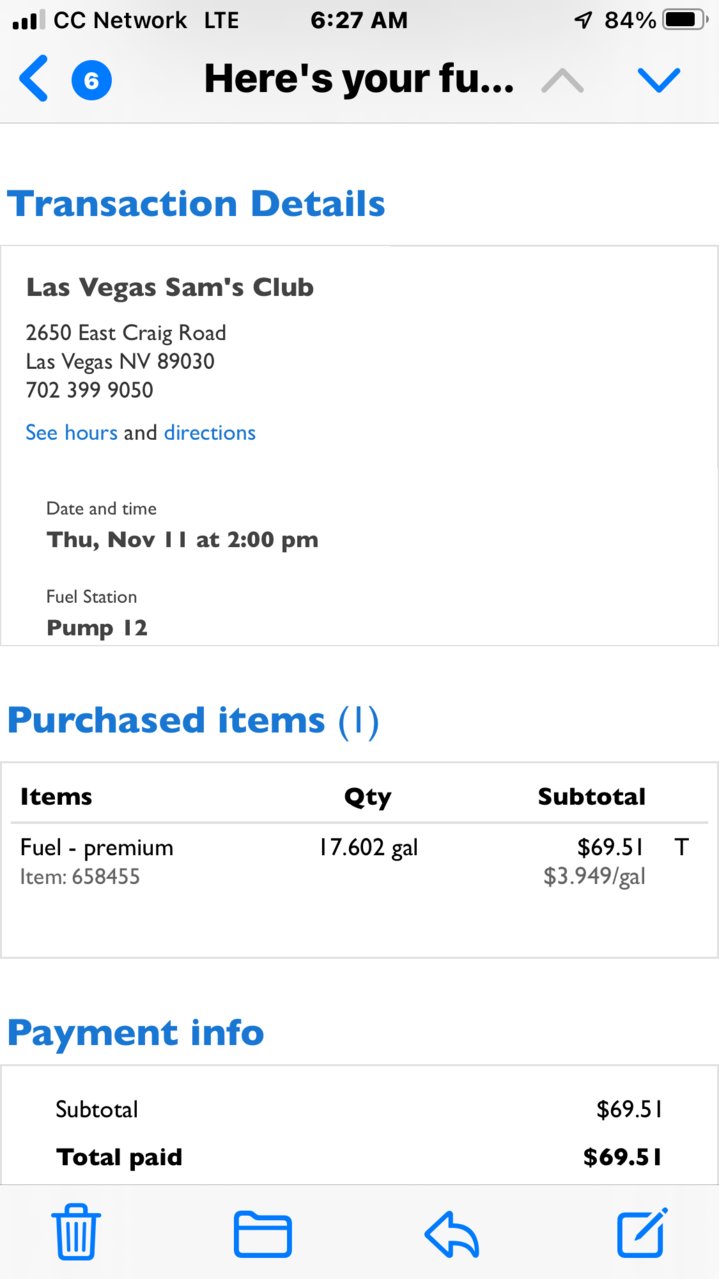Select the Fuel - premium item row

pos(359,862)
